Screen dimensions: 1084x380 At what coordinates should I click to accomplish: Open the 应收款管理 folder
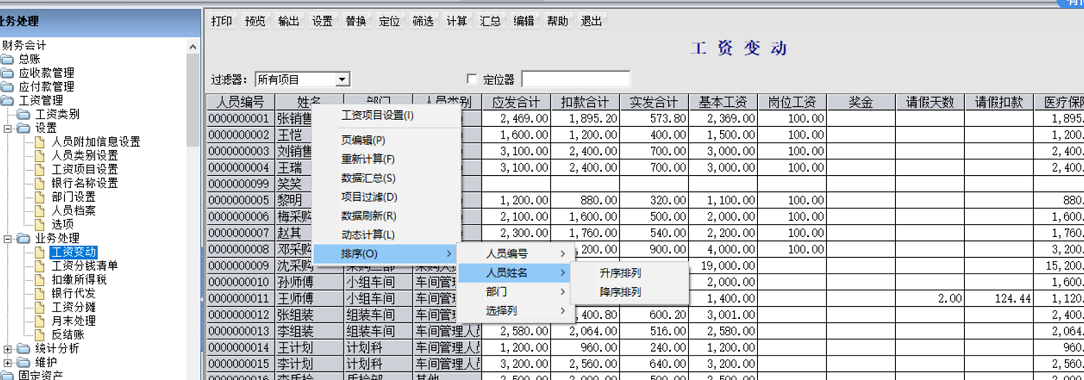point(46,73)
